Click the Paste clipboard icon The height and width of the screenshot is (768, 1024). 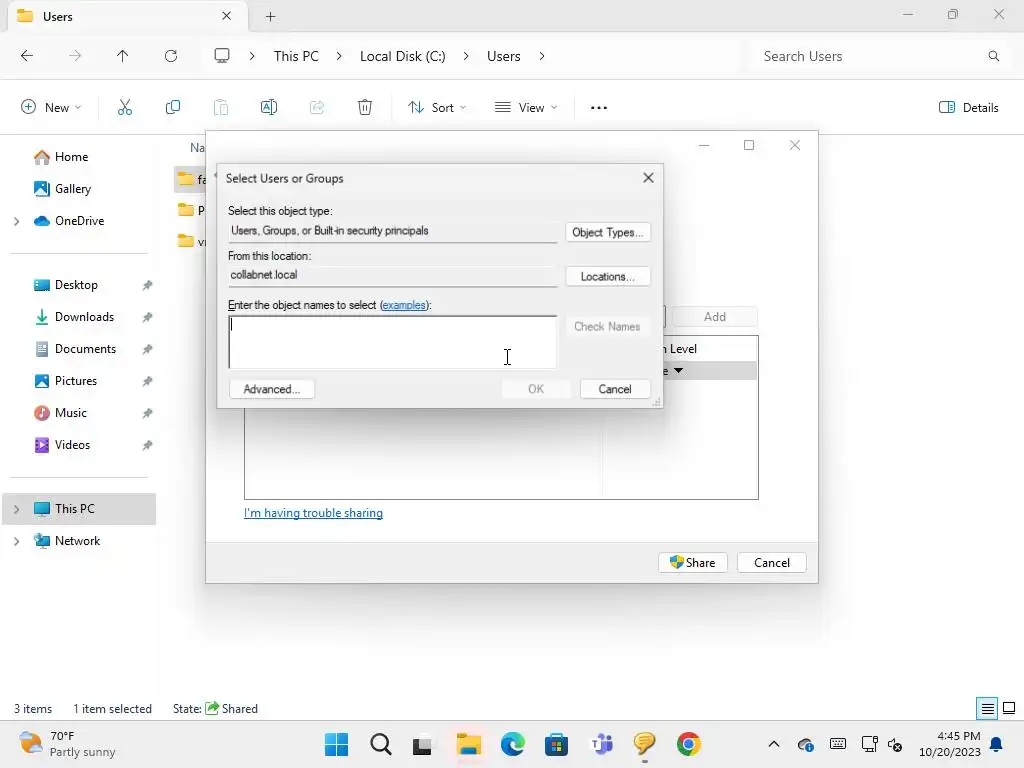pos(221,108)
